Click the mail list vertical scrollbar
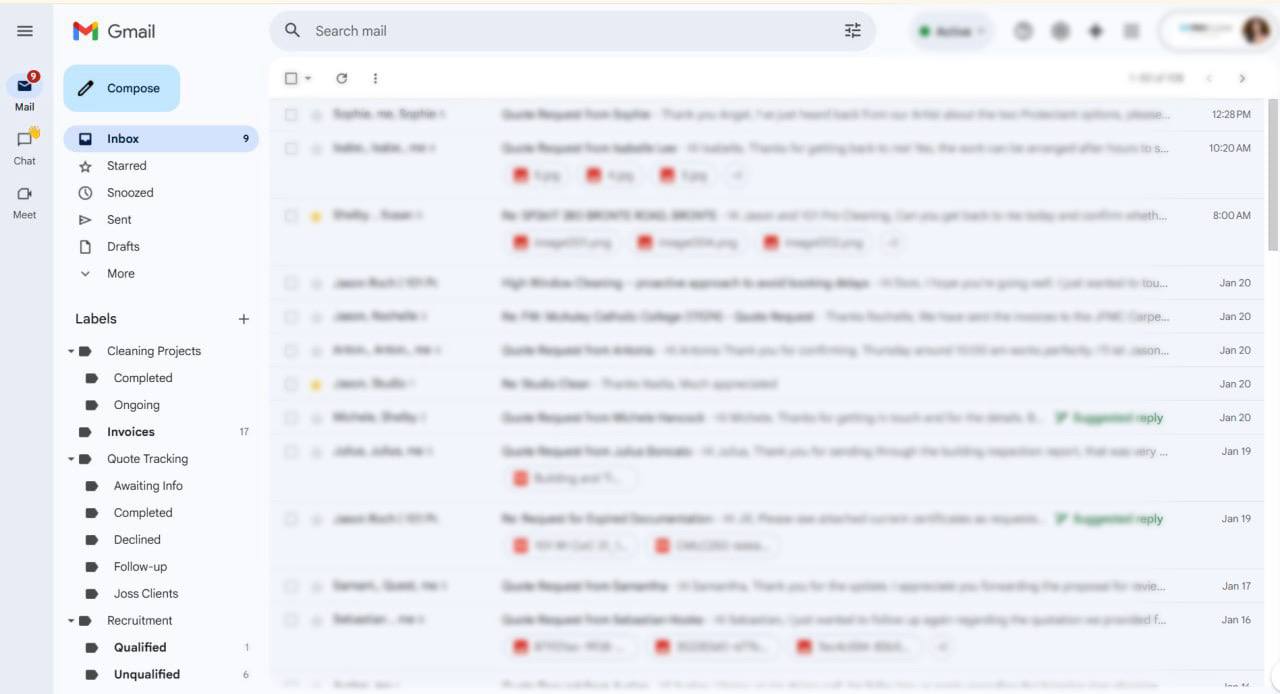This screenshot has height=694, width=1280. pyautogui.click(x=1273, y=175)
